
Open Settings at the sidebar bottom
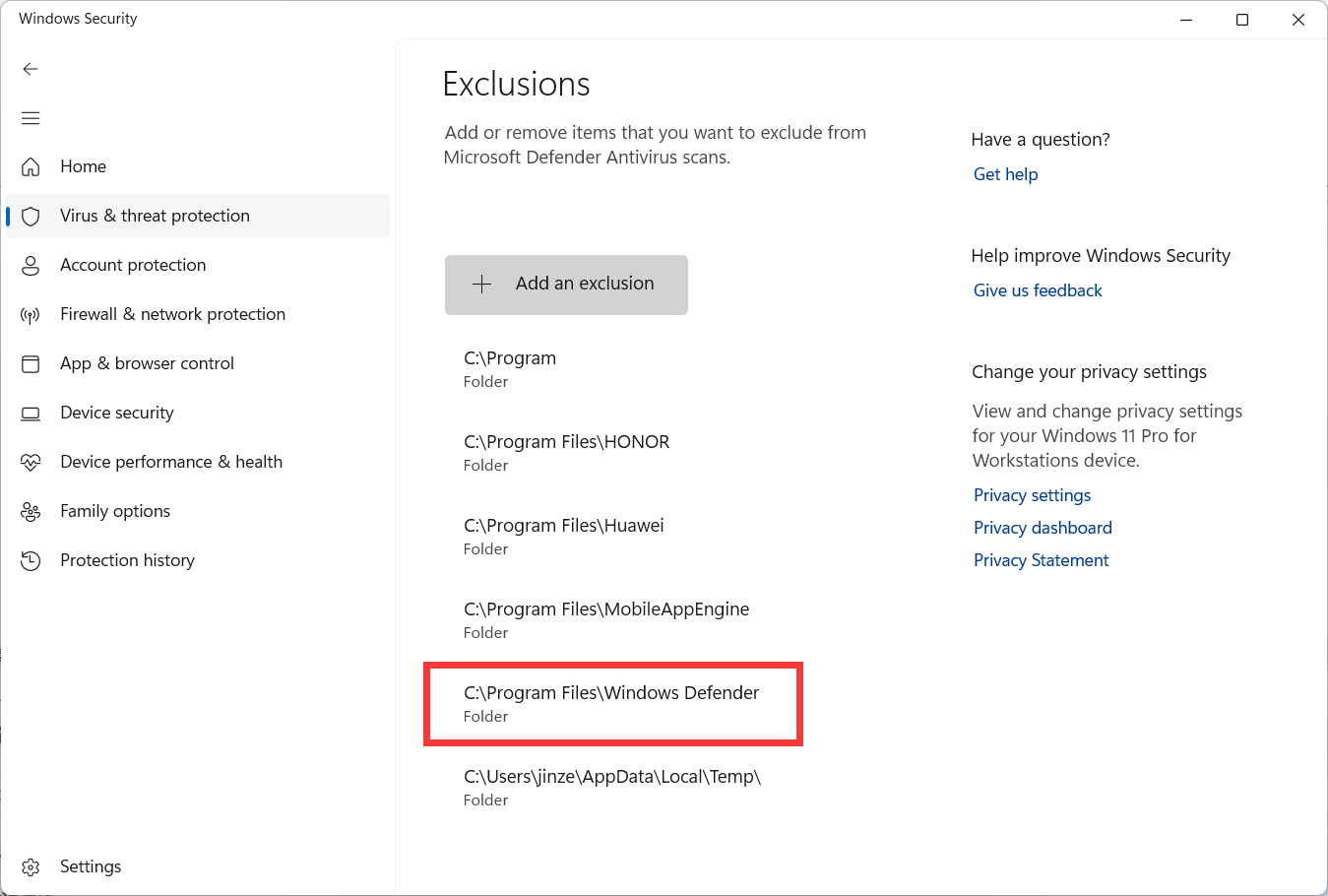pos(89,866)
